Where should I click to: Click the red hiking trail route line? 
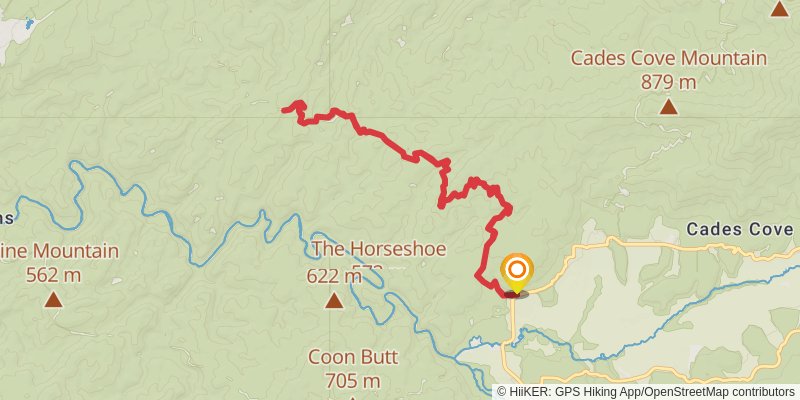coord(388,139)
